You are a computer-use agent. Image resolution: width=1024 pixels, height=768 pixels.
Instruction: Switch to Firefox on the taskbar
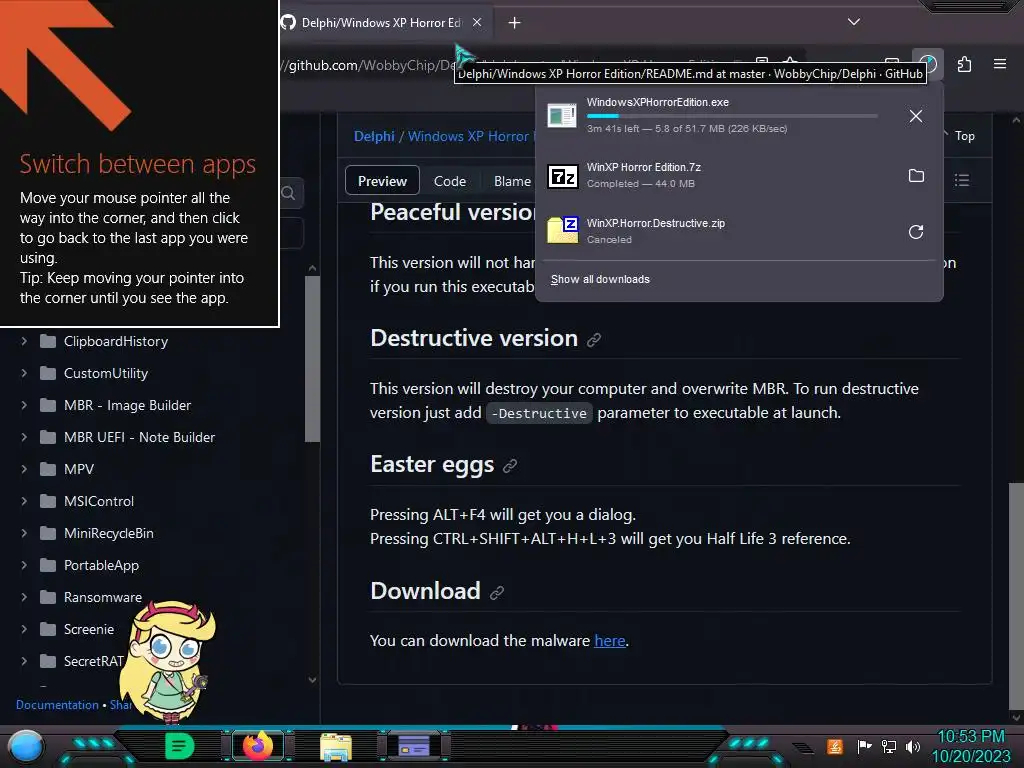tap(258, 746)
